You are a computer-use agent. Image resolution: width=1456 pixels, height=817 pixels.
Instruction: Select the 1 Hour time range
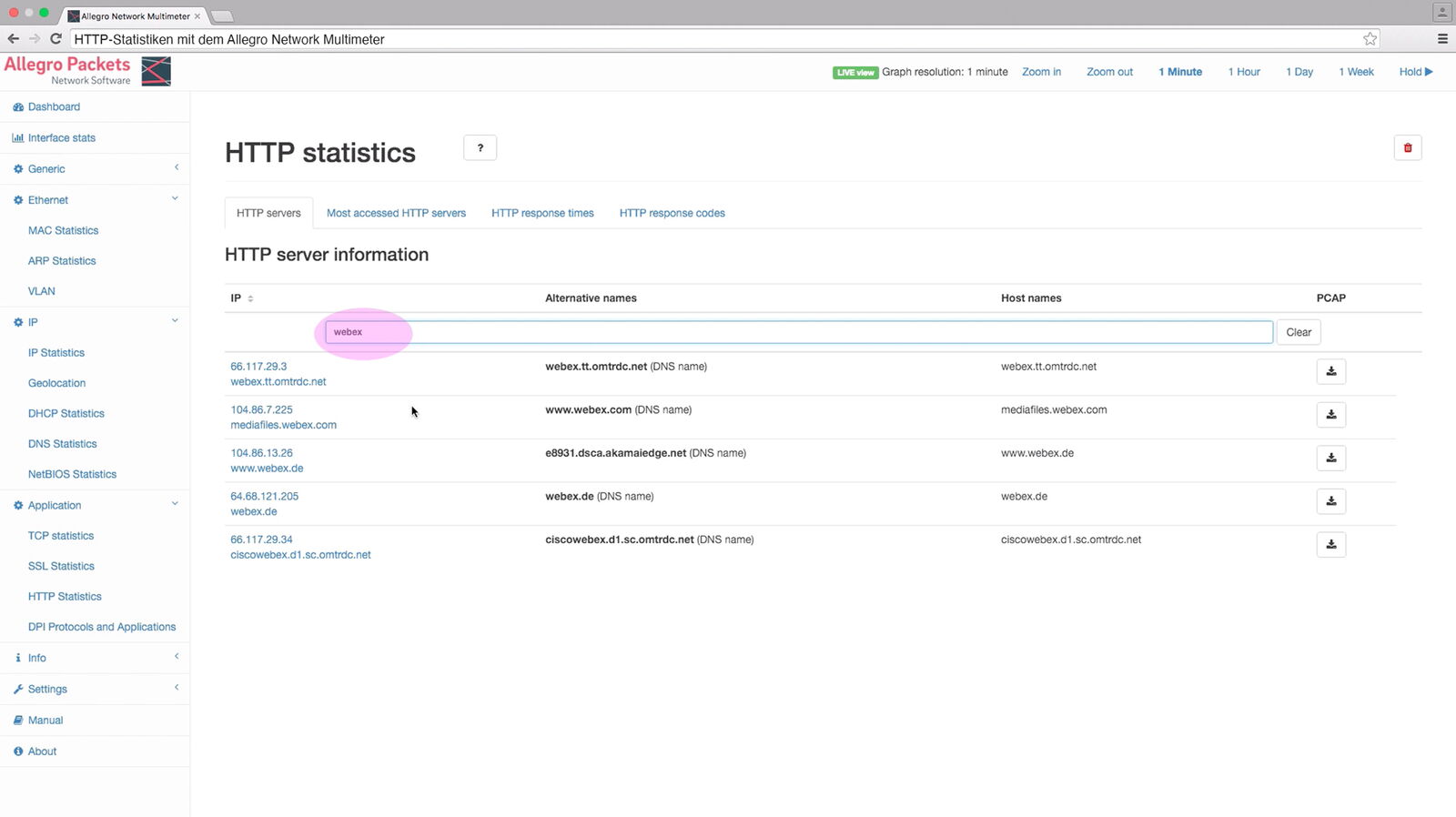coord(1243,72)
